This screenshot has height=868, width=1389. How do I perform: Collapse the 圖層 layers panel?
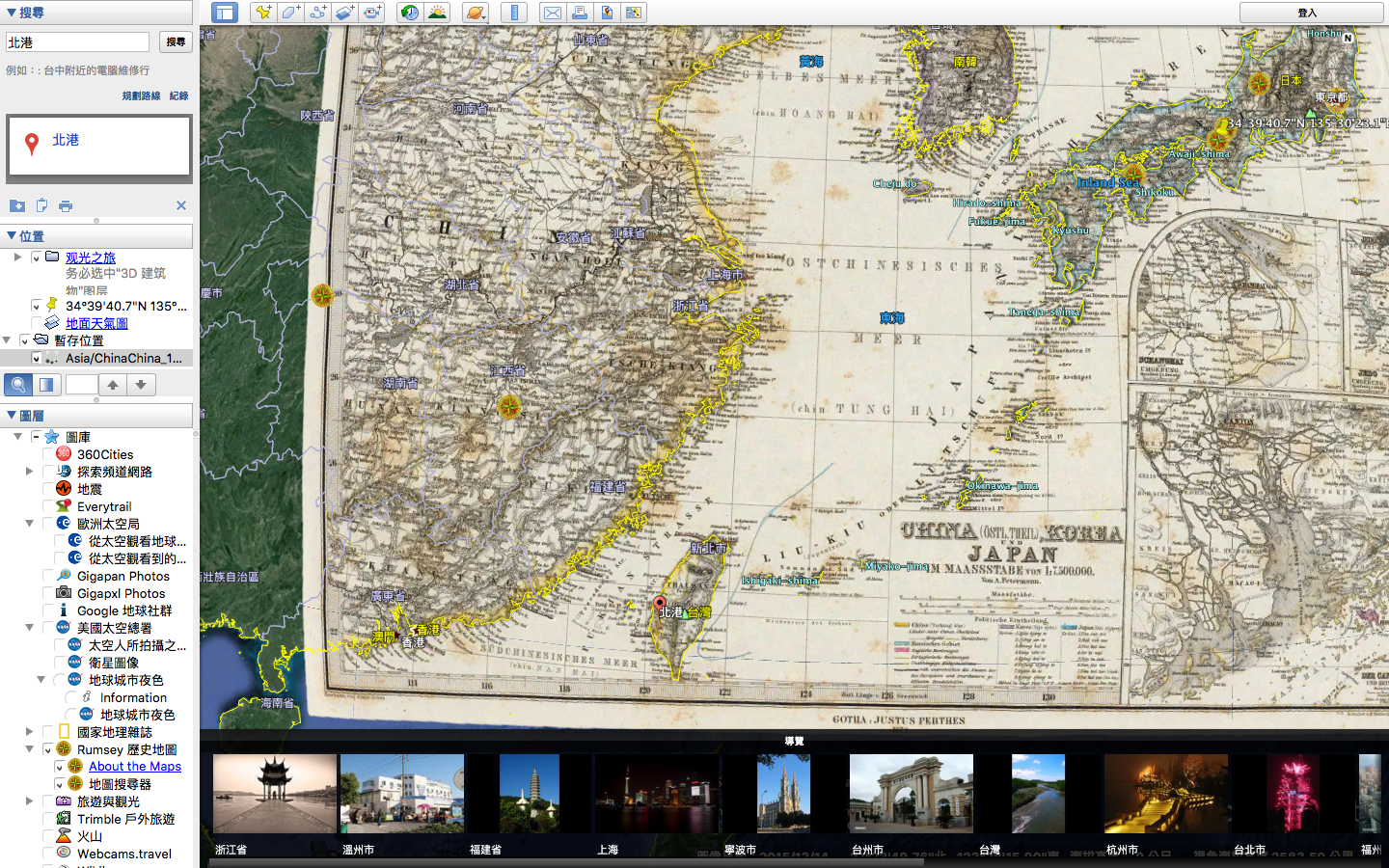[96, 416]
